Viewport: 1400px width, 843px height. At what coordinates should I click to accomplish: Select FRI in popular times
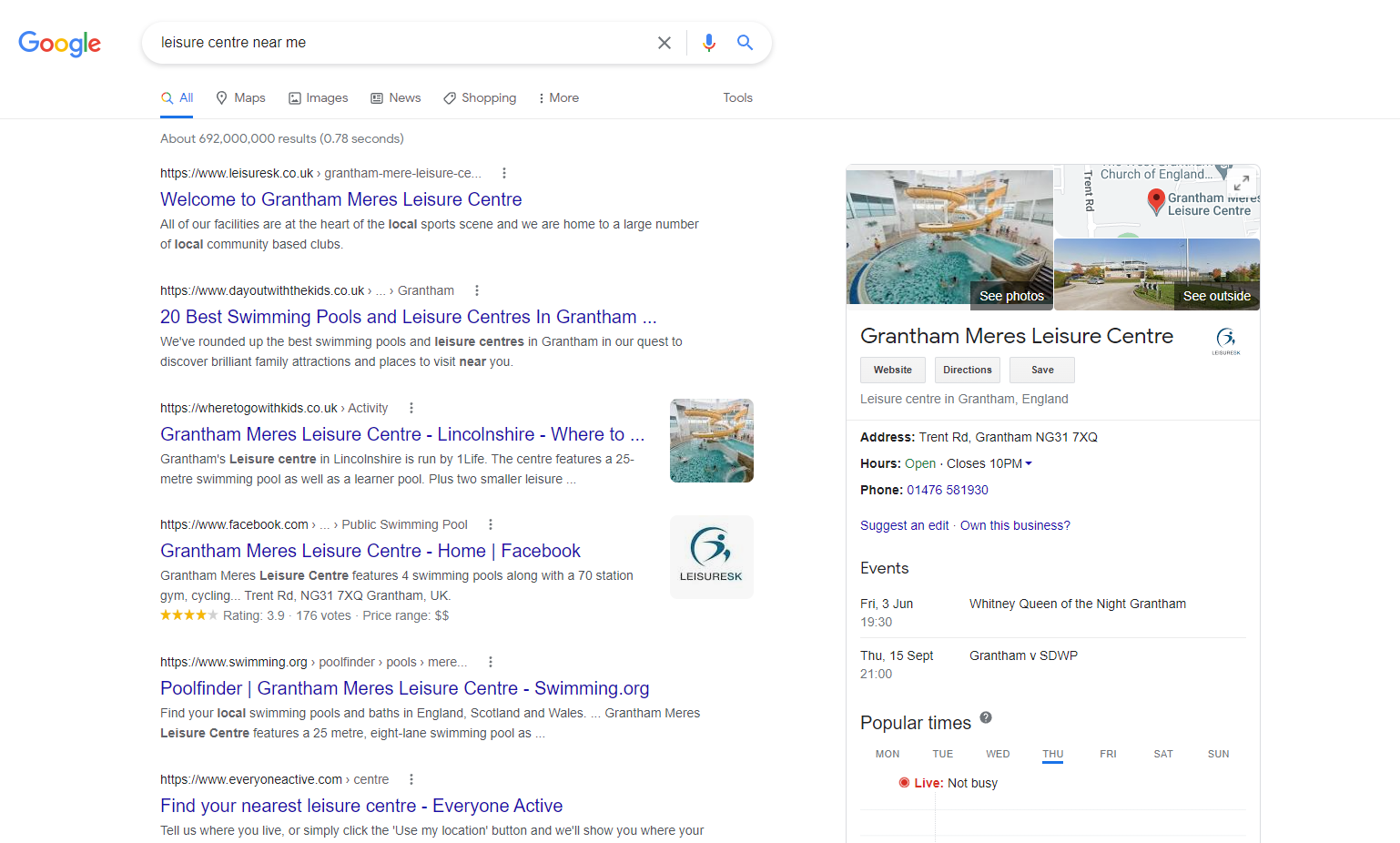[x=1108, y=754]
